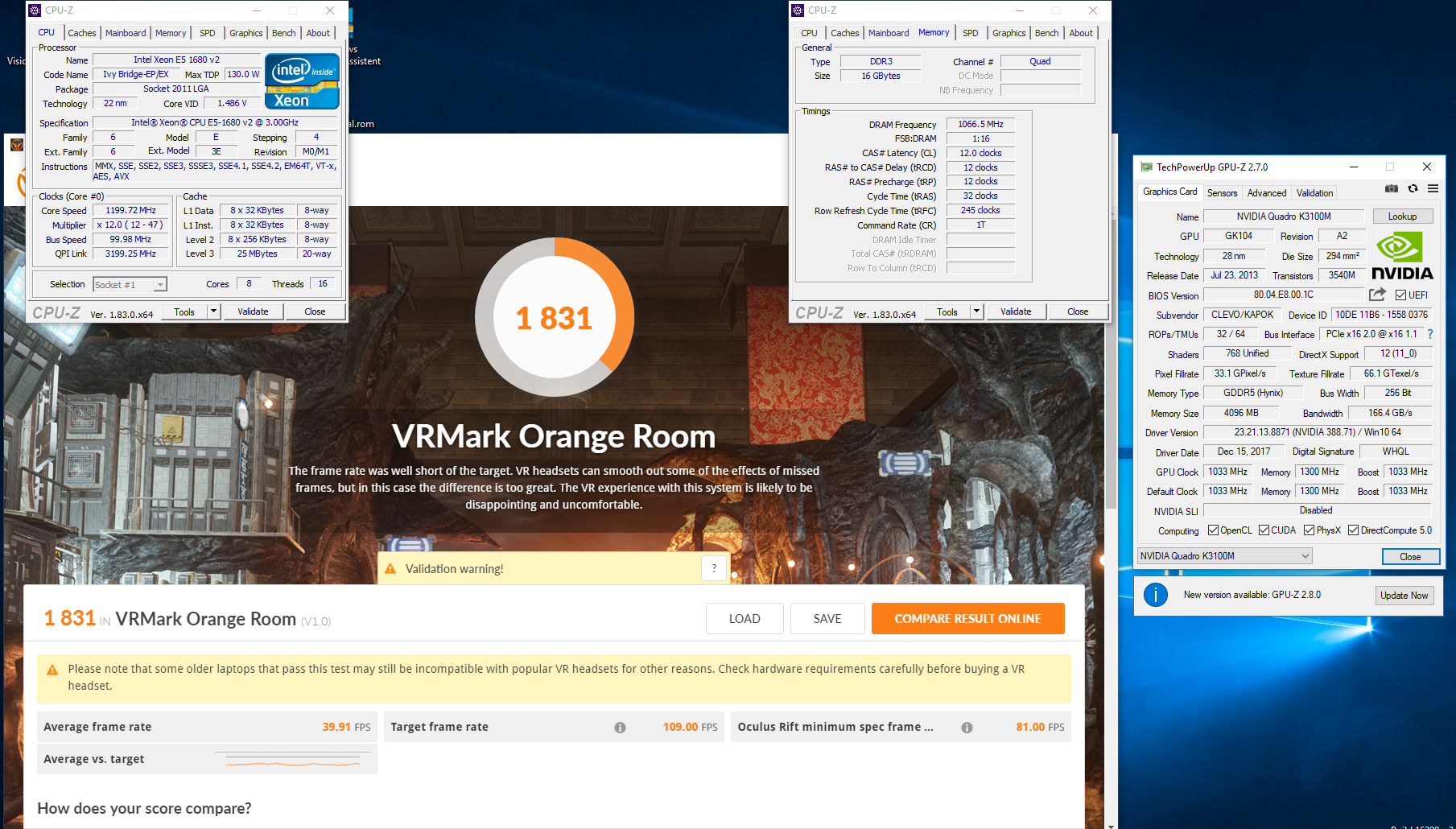1456x829 pixels.
Task: Open the Validation tab in GPU-Z
Action: pyautogui.click(x=1314, y=193)
